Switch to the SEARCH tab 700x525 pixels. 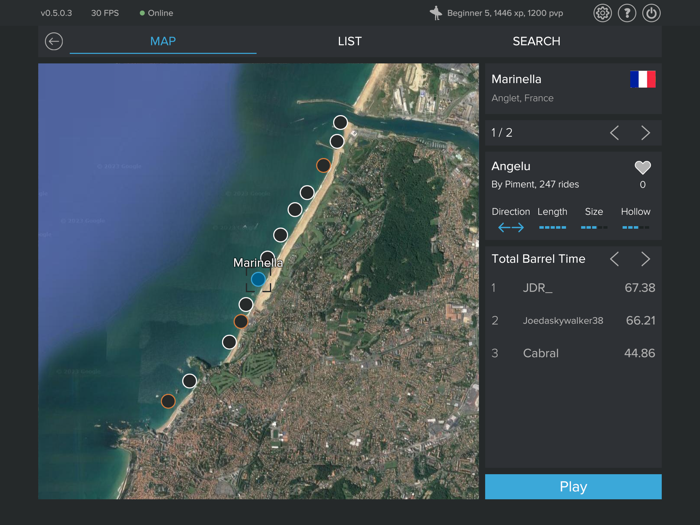coord(536,41)
